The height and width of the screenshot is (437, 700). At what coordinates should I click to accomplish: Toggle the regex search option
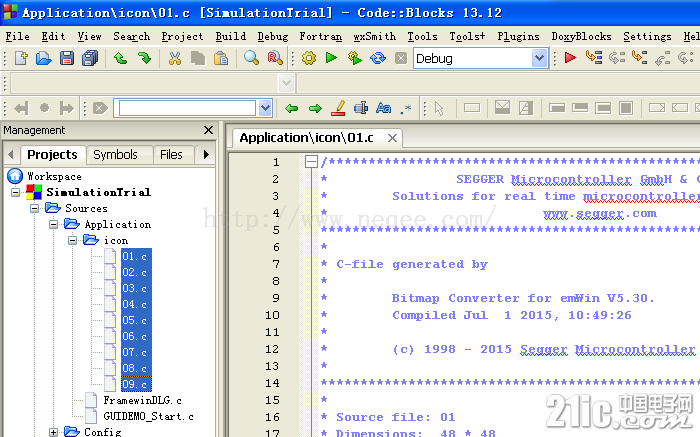click(406, 108)
